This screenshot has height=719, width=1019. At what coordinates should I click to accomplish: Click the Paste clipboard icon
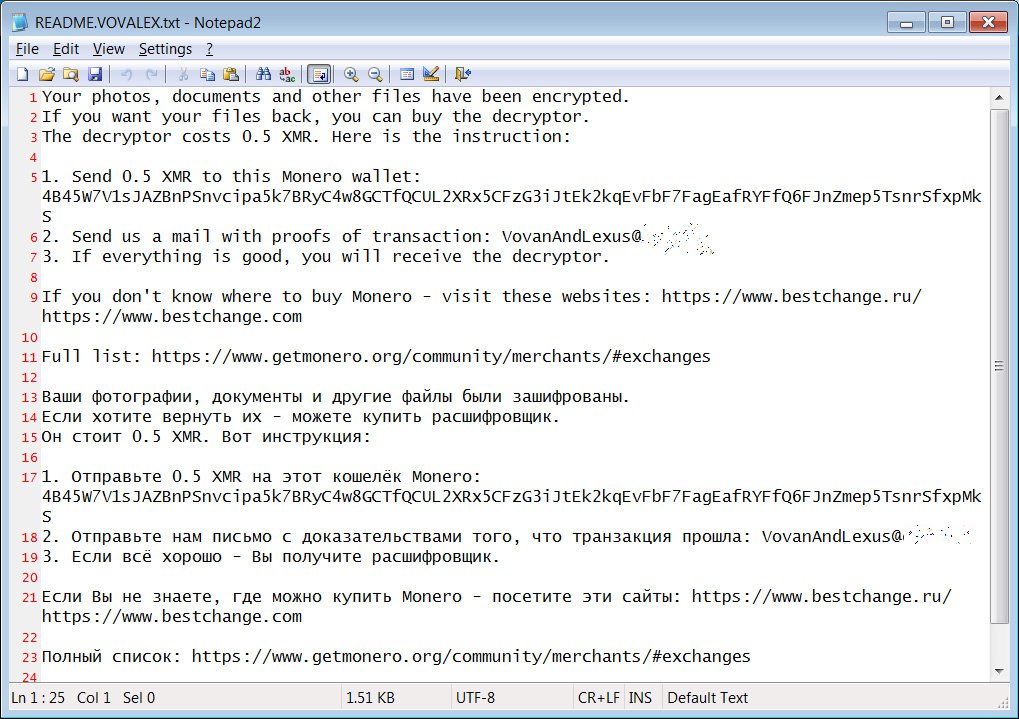pos(231,74)
